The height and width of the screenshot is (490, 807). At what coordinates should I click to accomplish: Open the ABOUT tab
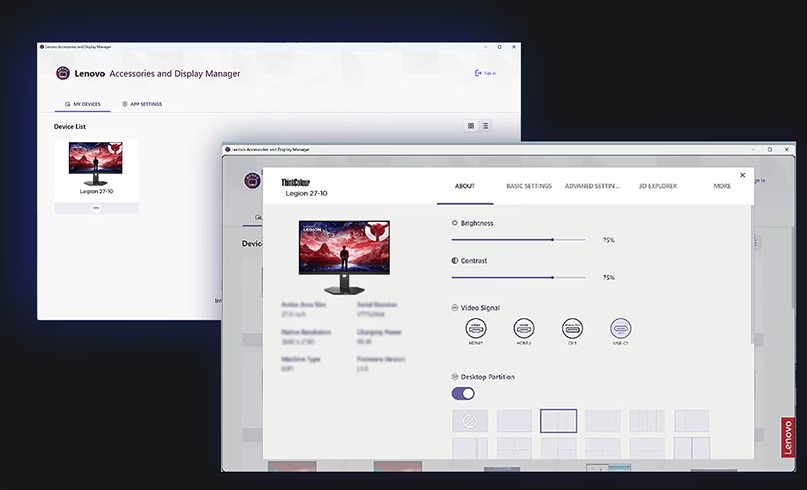click(x=465, y=186)
